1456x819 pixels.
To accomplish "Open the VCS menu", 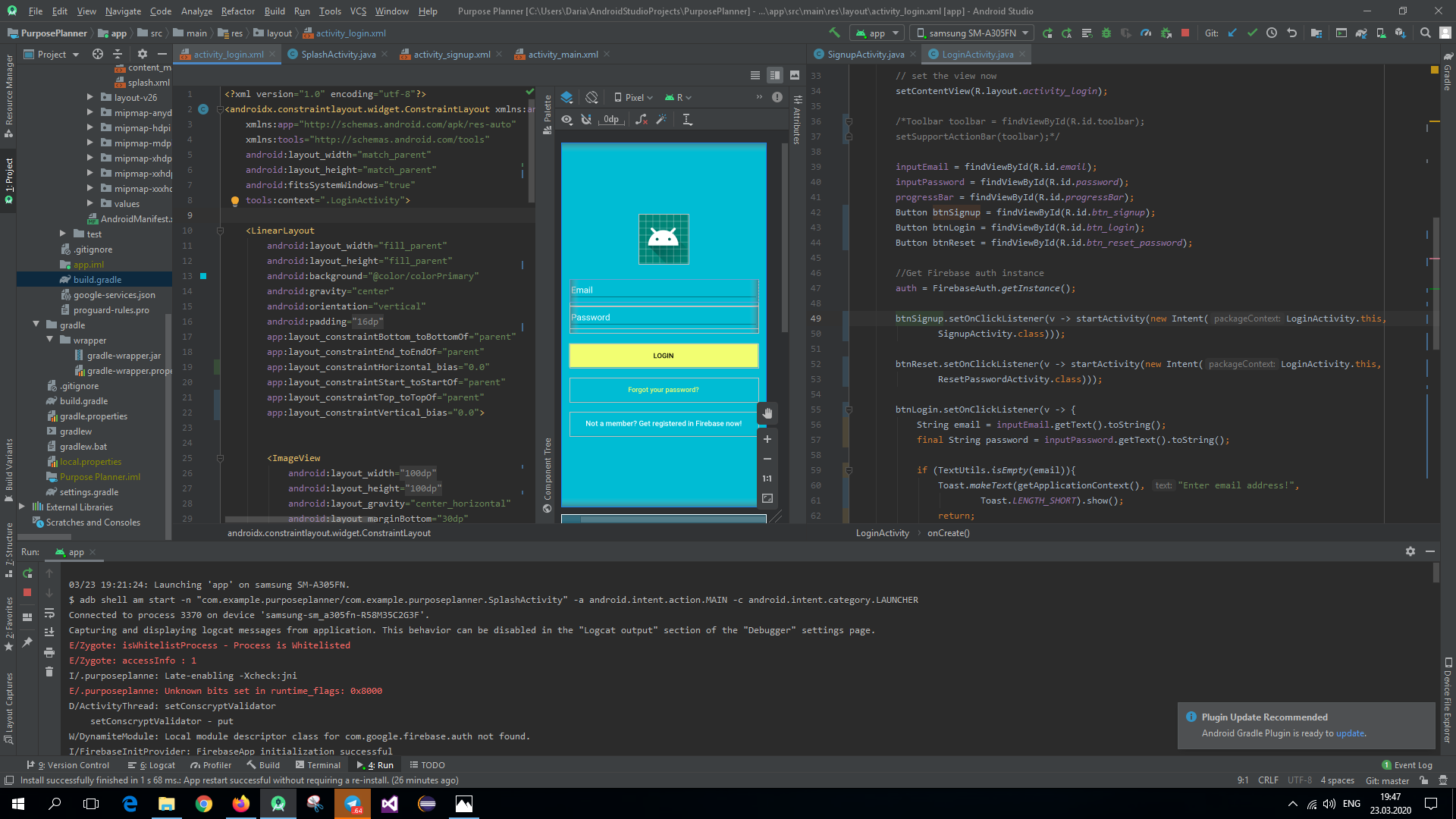I will click(358, 11).
